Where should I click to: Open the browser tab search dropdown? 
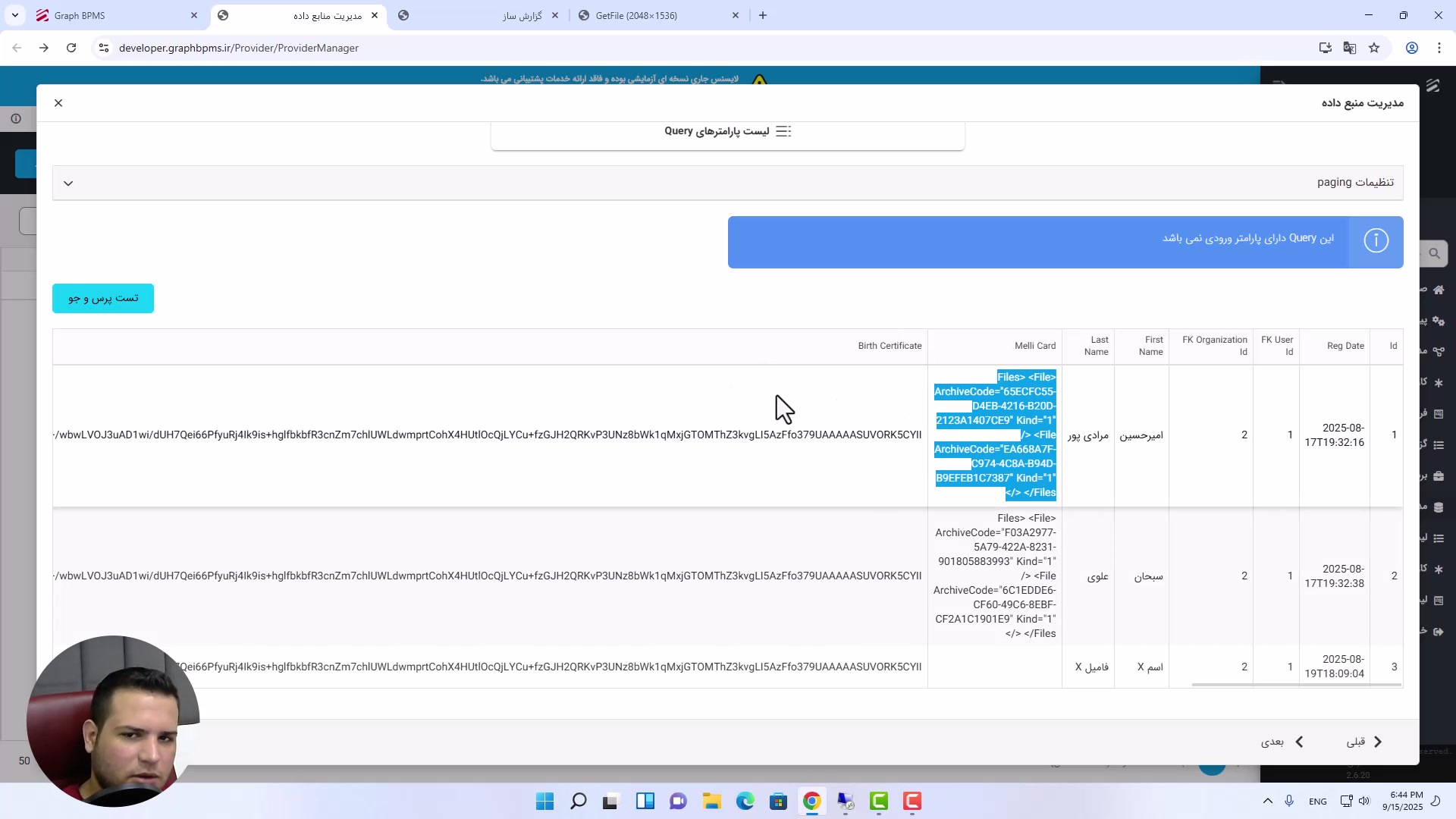15,15
